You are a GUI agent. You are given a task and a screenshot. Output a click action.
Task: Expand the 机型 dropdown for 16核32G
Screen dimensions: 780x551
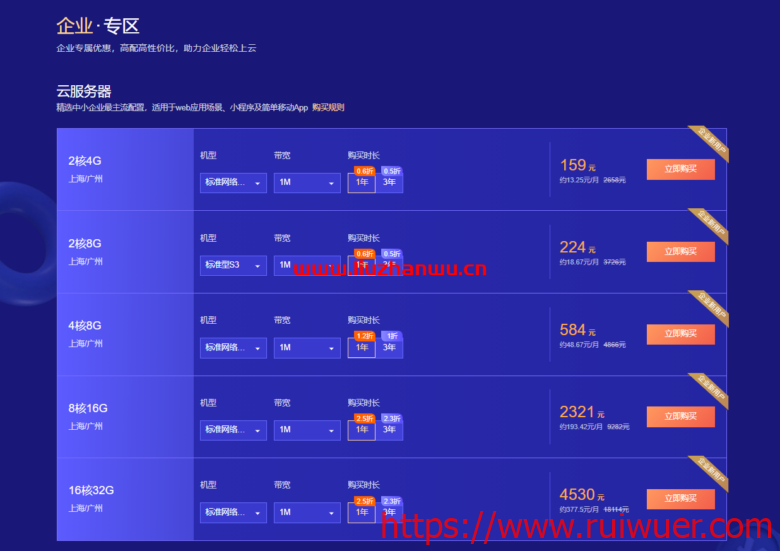point(233,512)
